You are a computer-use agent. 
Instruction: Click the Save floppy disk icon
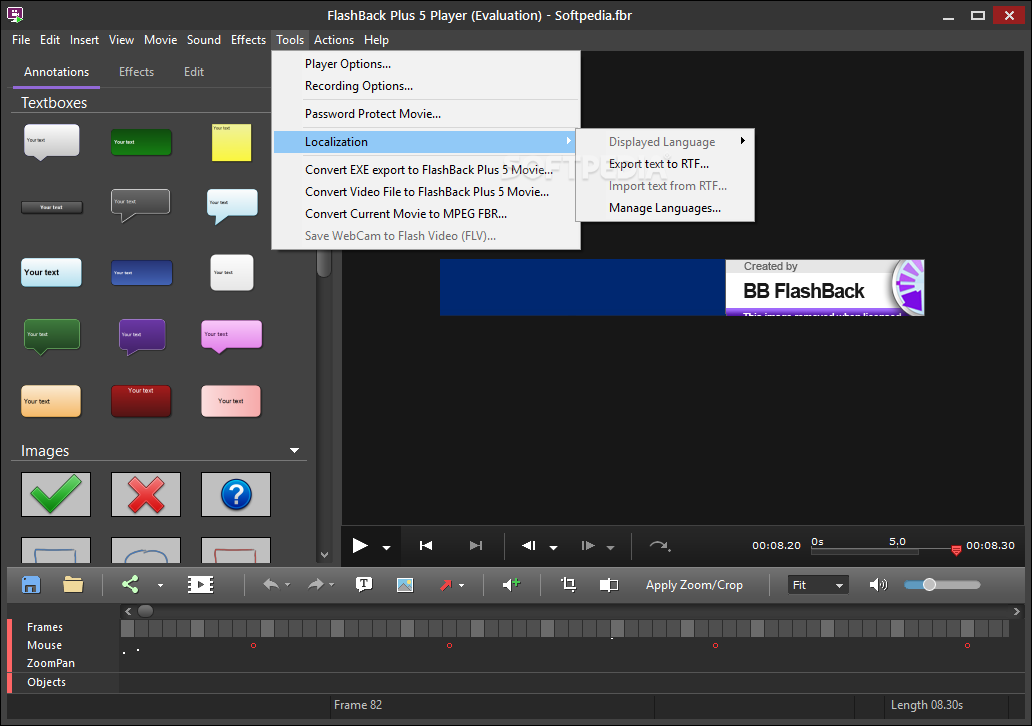click(31, 584)
